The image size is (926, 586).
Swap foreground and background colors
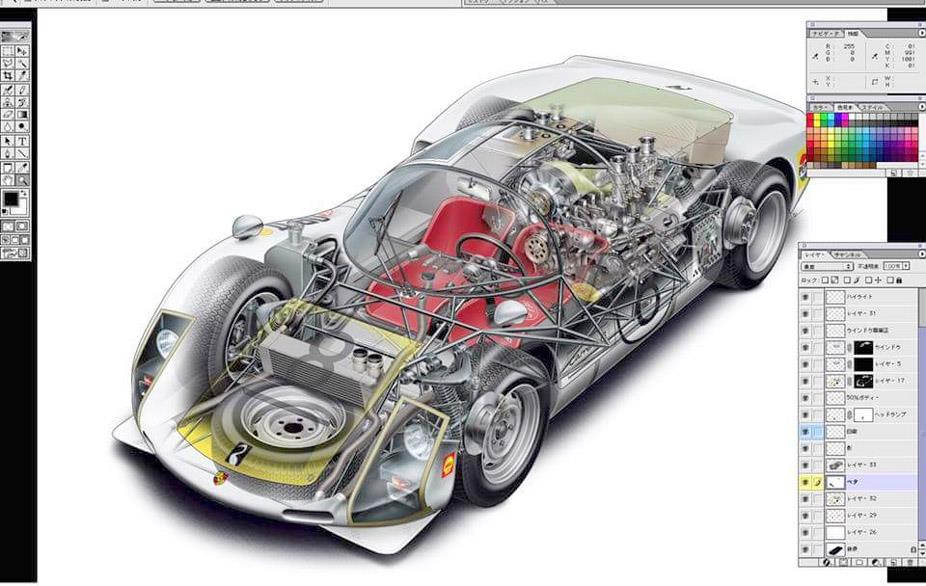tap(24, 193)
